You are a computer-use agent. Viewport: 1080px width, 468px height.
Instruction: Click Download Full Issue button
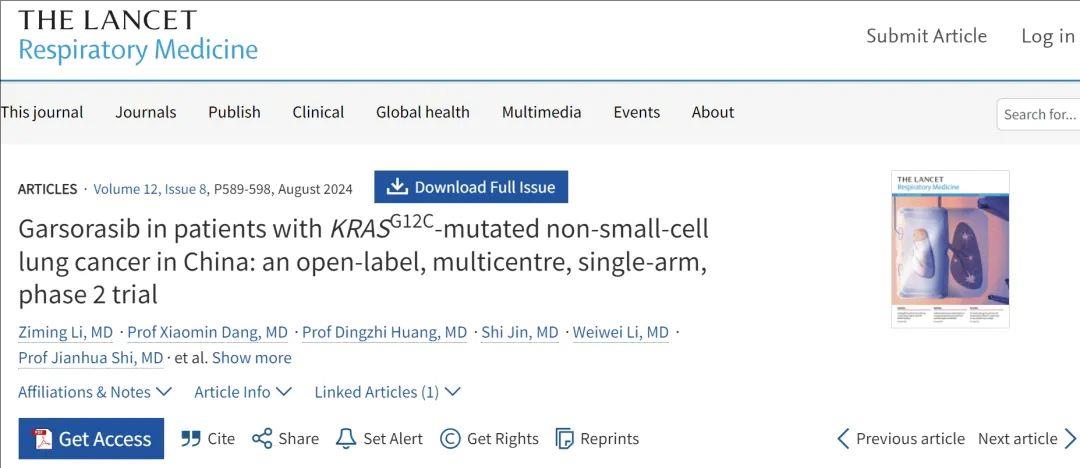tap(471, 187)
